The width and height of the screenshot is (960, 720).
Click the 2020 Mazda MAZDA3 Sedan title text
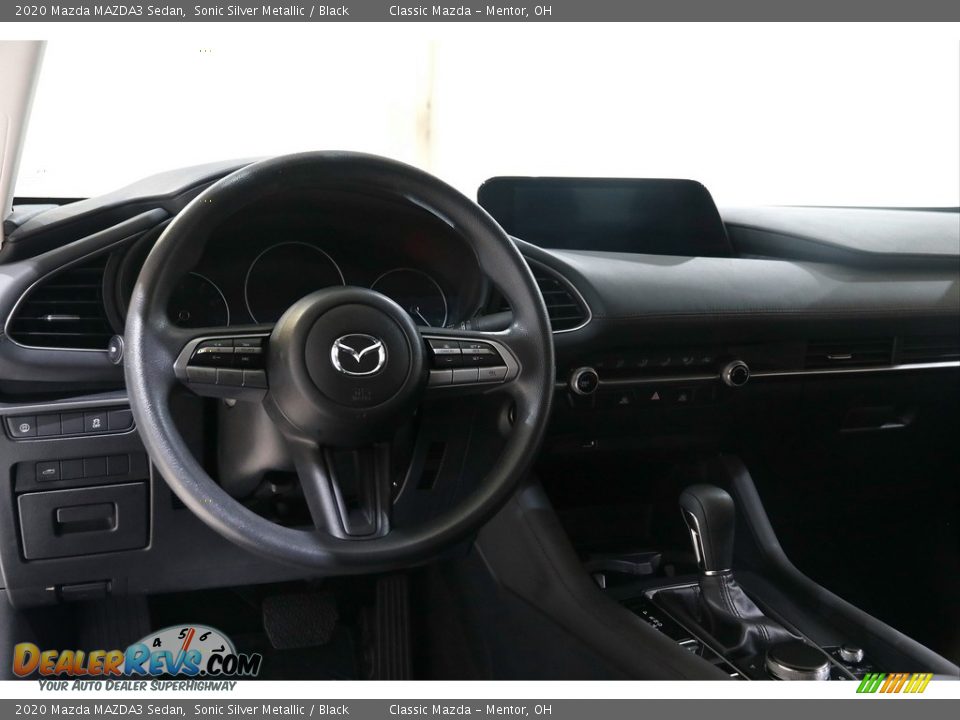100,11
